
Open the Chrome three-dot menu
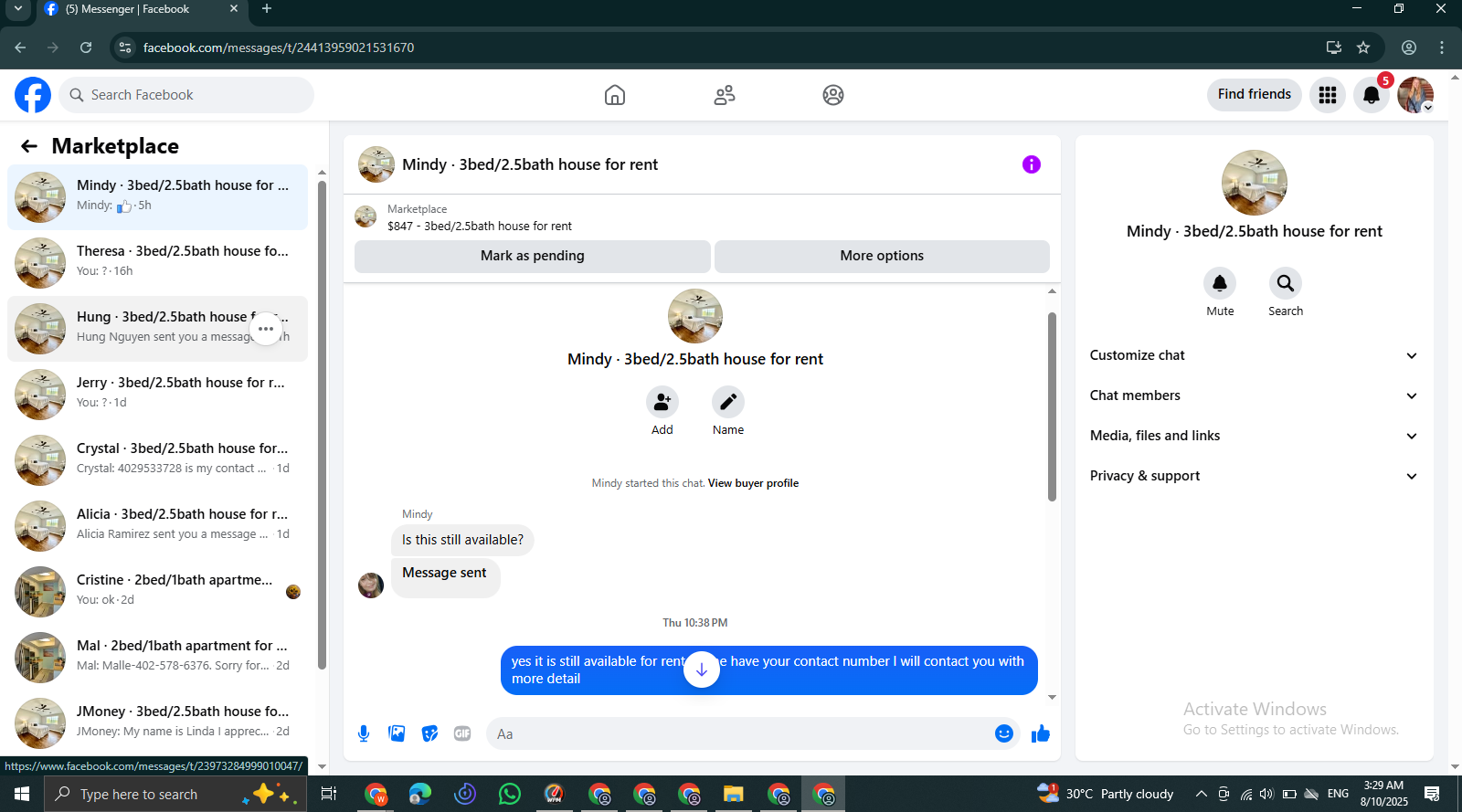(1442, 47)
